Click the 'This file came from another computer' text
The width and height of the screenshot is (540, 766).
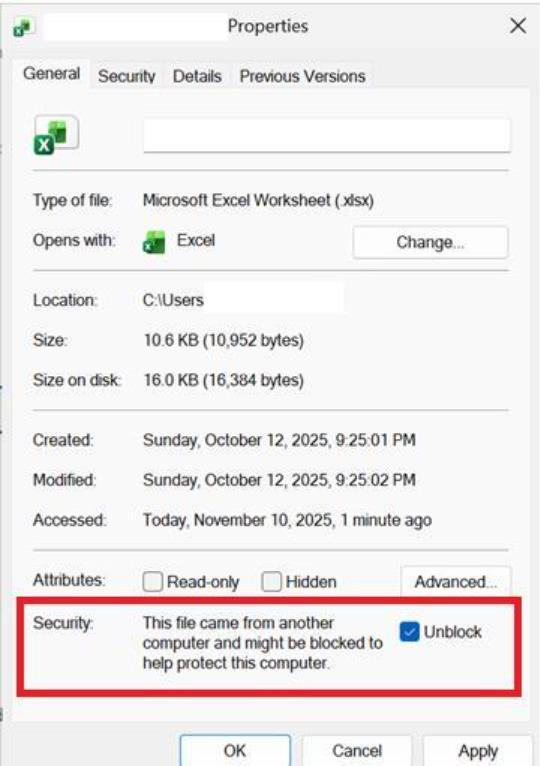(262, 643)
